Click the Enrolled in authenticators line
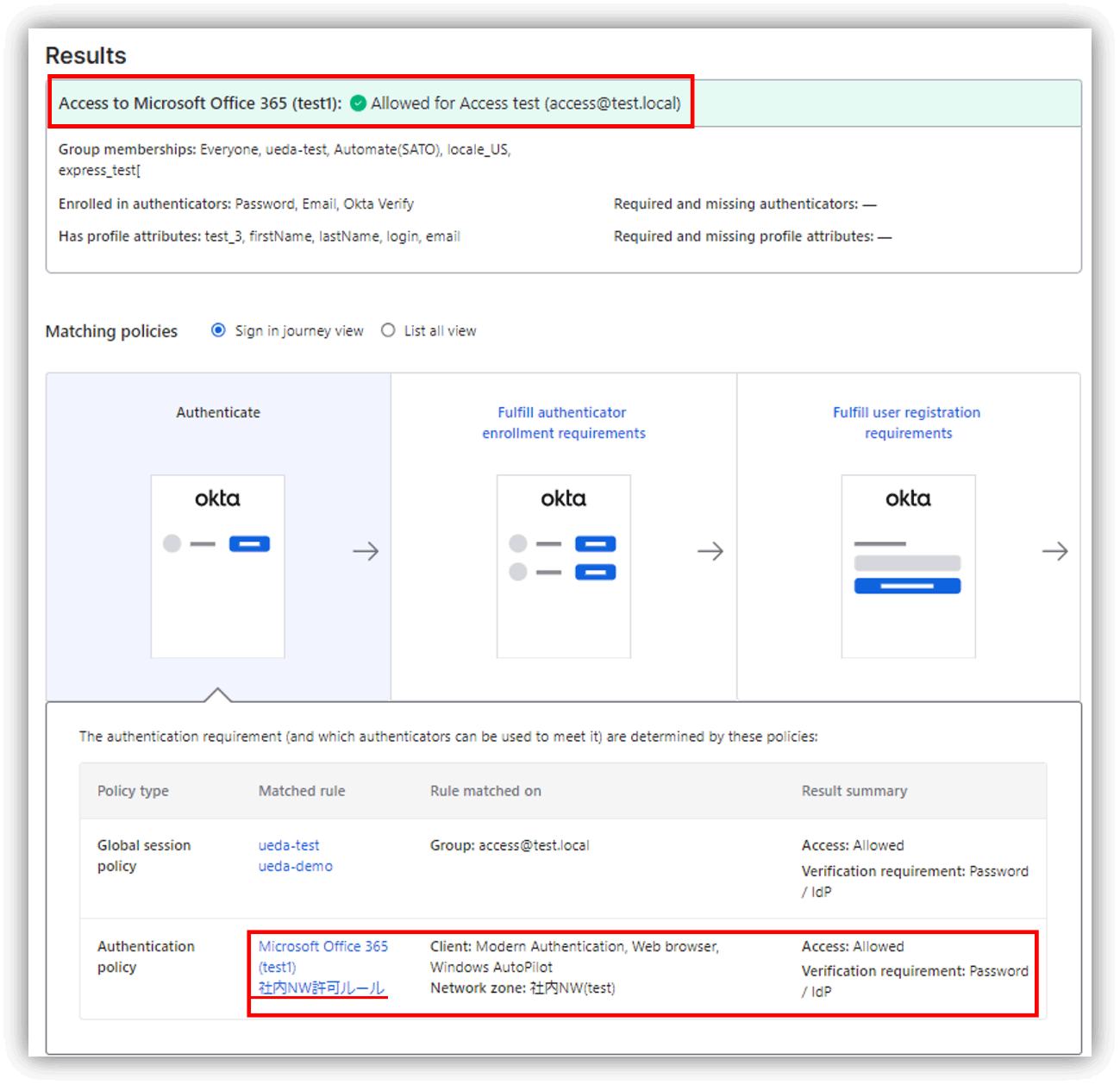Viewport: 1120px width, 1085px height. coord(236,204)
